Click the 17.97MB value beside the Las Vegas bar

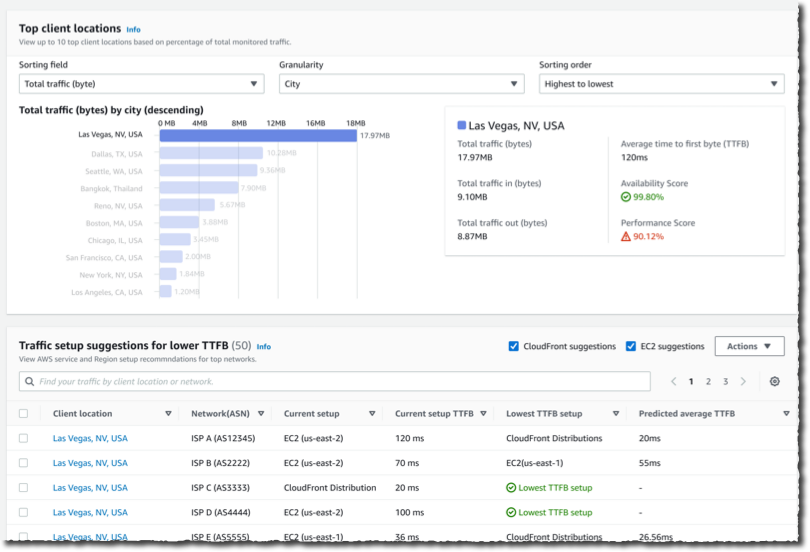(375, 136)
